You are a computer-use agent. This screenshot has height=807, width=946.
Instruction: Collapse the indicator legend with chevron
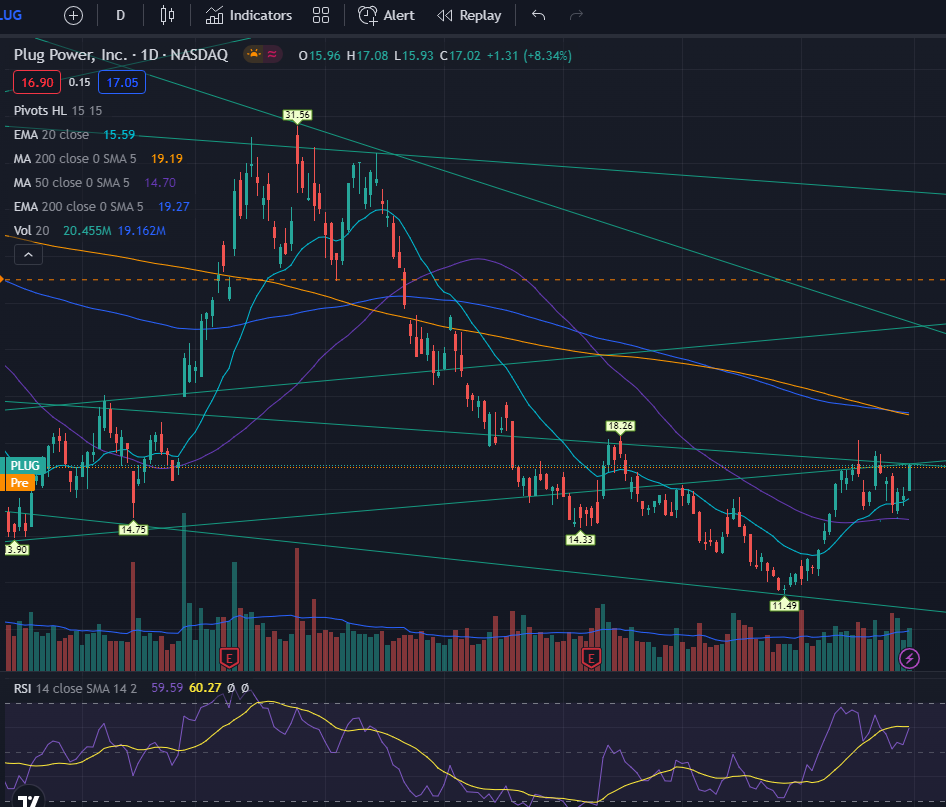point(28,255)
